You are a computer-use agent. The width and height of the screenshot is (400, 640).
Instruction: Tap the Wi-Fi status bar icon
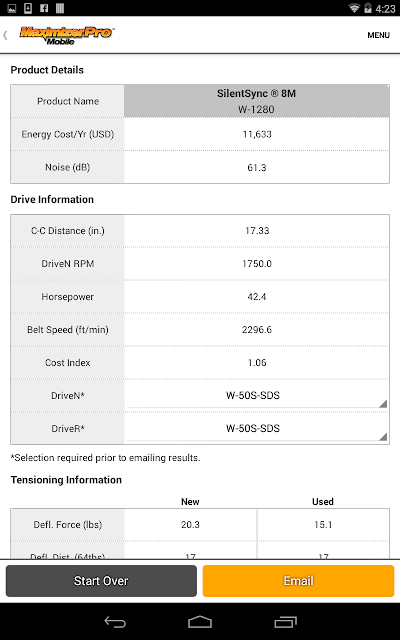[354, 8]
